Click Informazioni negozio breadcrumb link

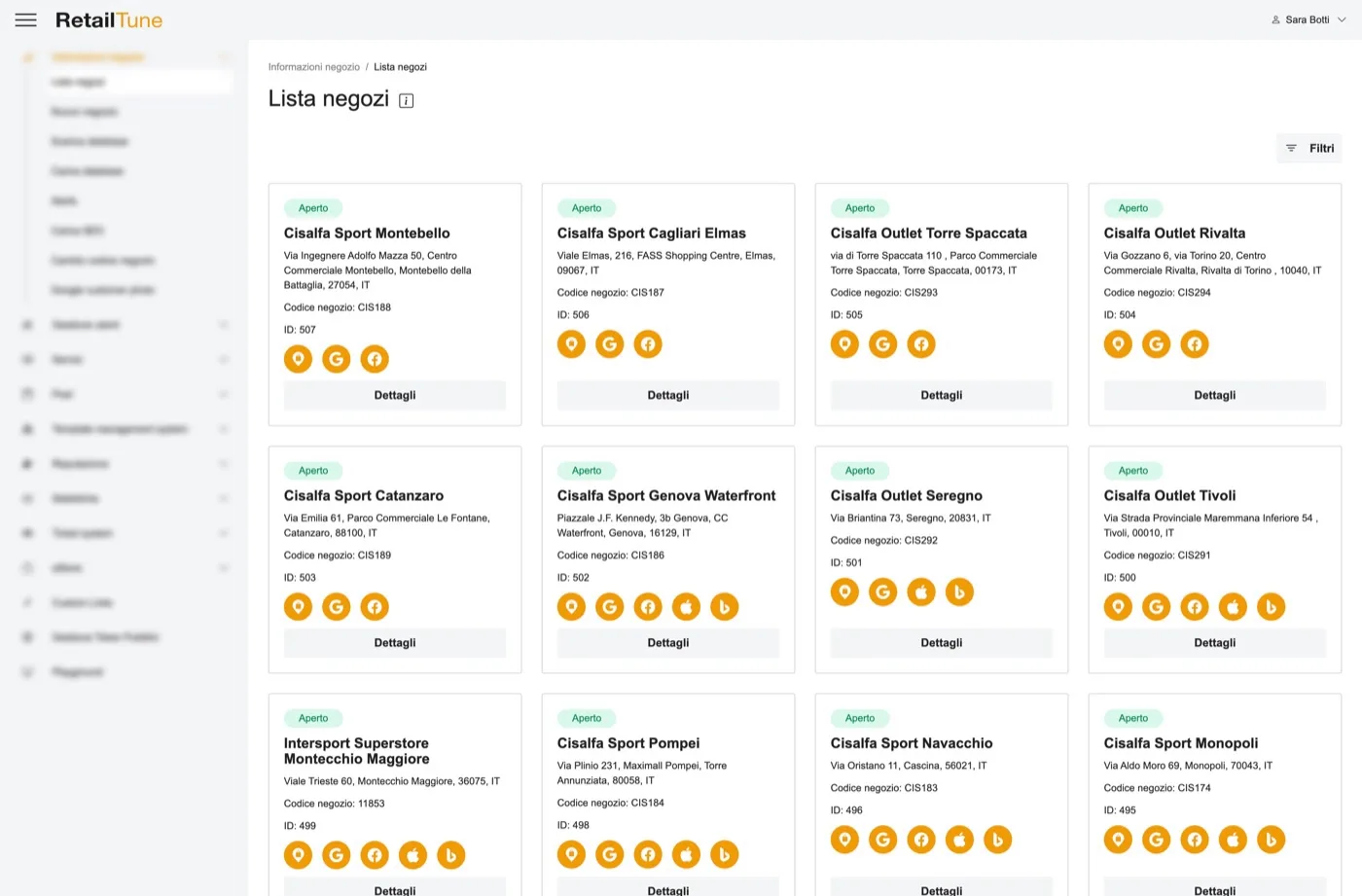[x=314, y=67]
